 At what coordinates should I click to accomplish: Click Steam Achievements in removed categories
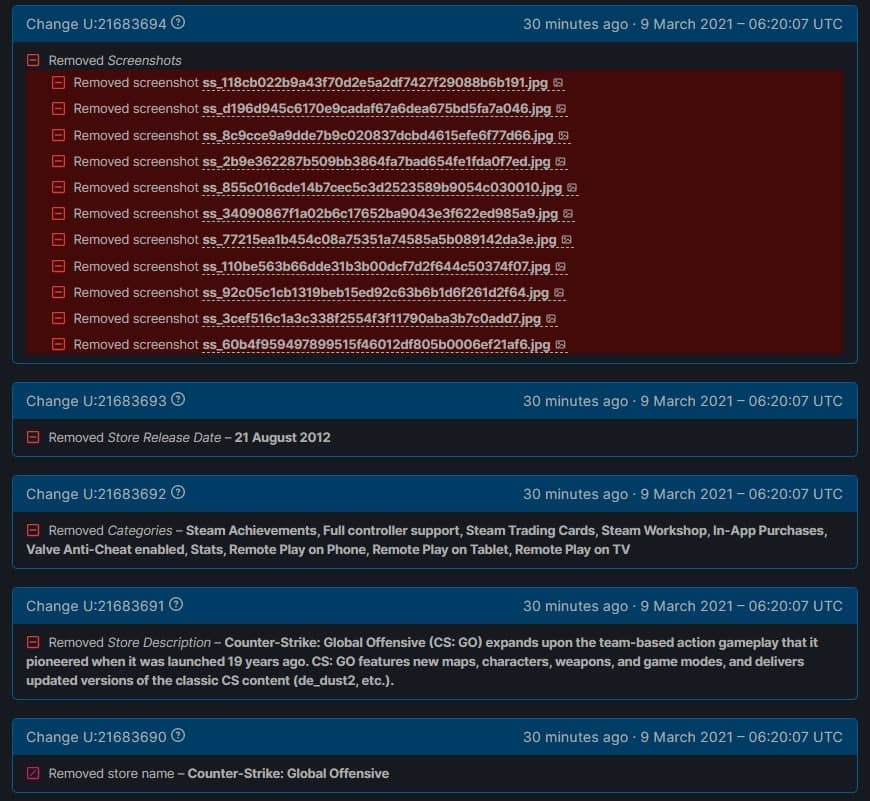tap(251, 530)
